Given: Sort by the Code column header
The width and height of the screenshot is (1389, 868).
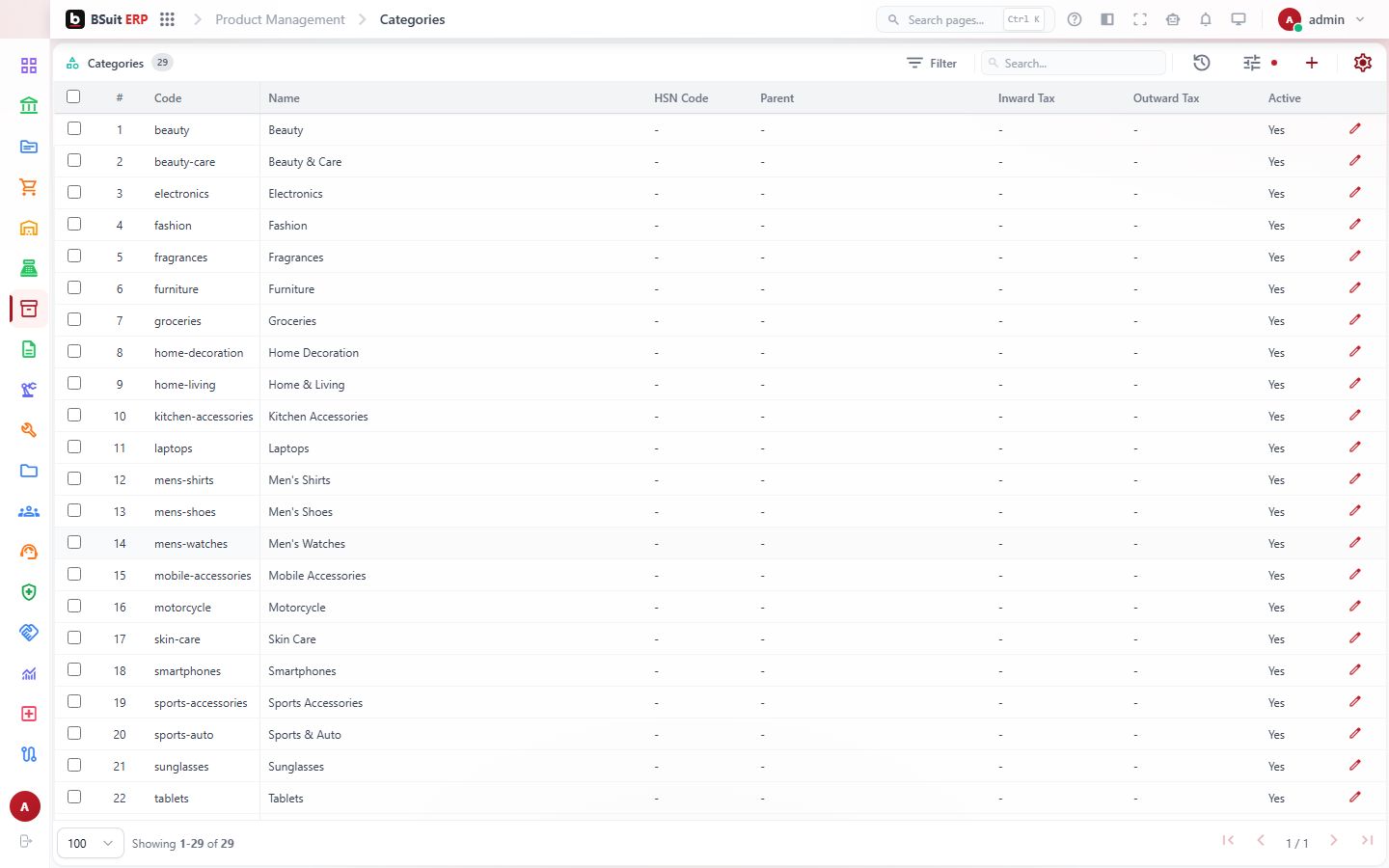Looking at the screenshot, I should pyautogui.click(x=168, y=98).
